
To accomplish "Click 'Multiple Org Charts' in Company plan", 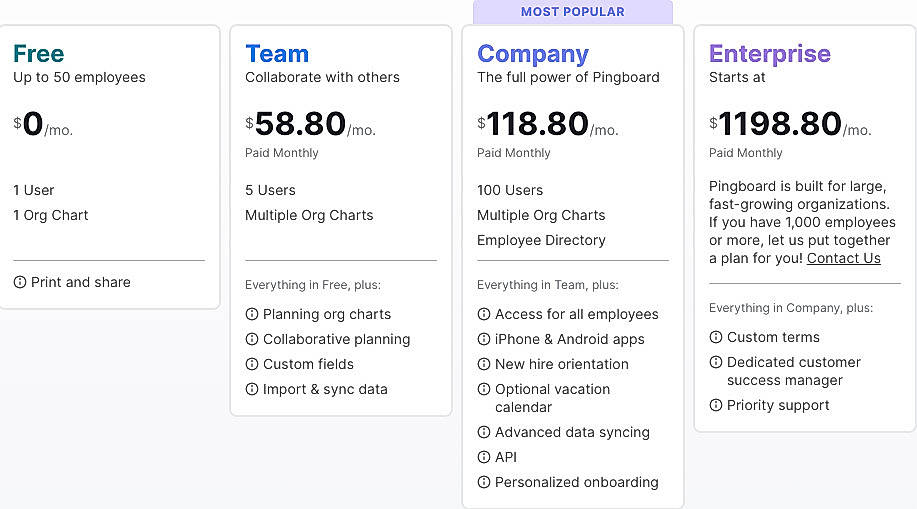I will (541, 215).
